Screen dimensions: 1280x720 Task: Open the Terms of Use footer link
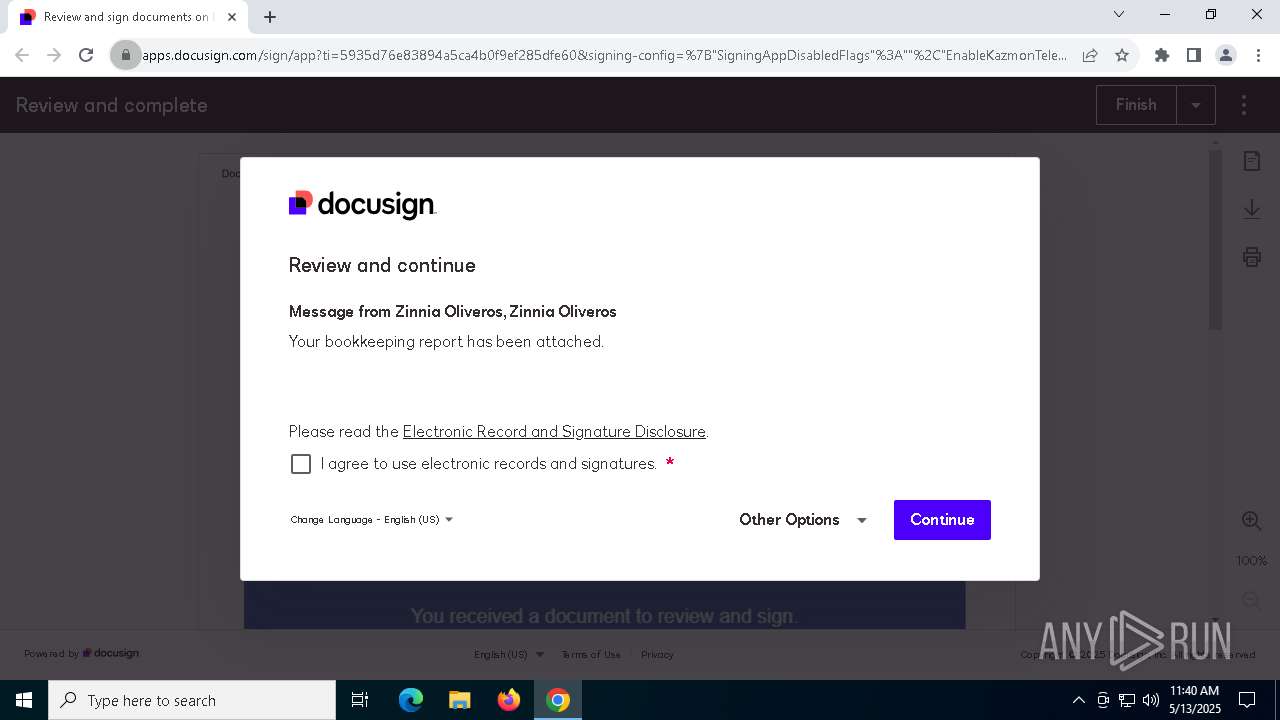click(x=591, y=655)
